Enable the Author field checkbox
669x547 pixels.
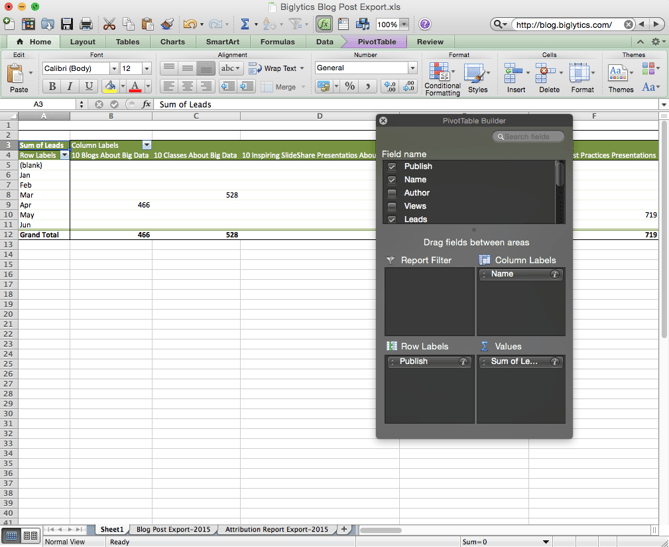coord(392,193)
